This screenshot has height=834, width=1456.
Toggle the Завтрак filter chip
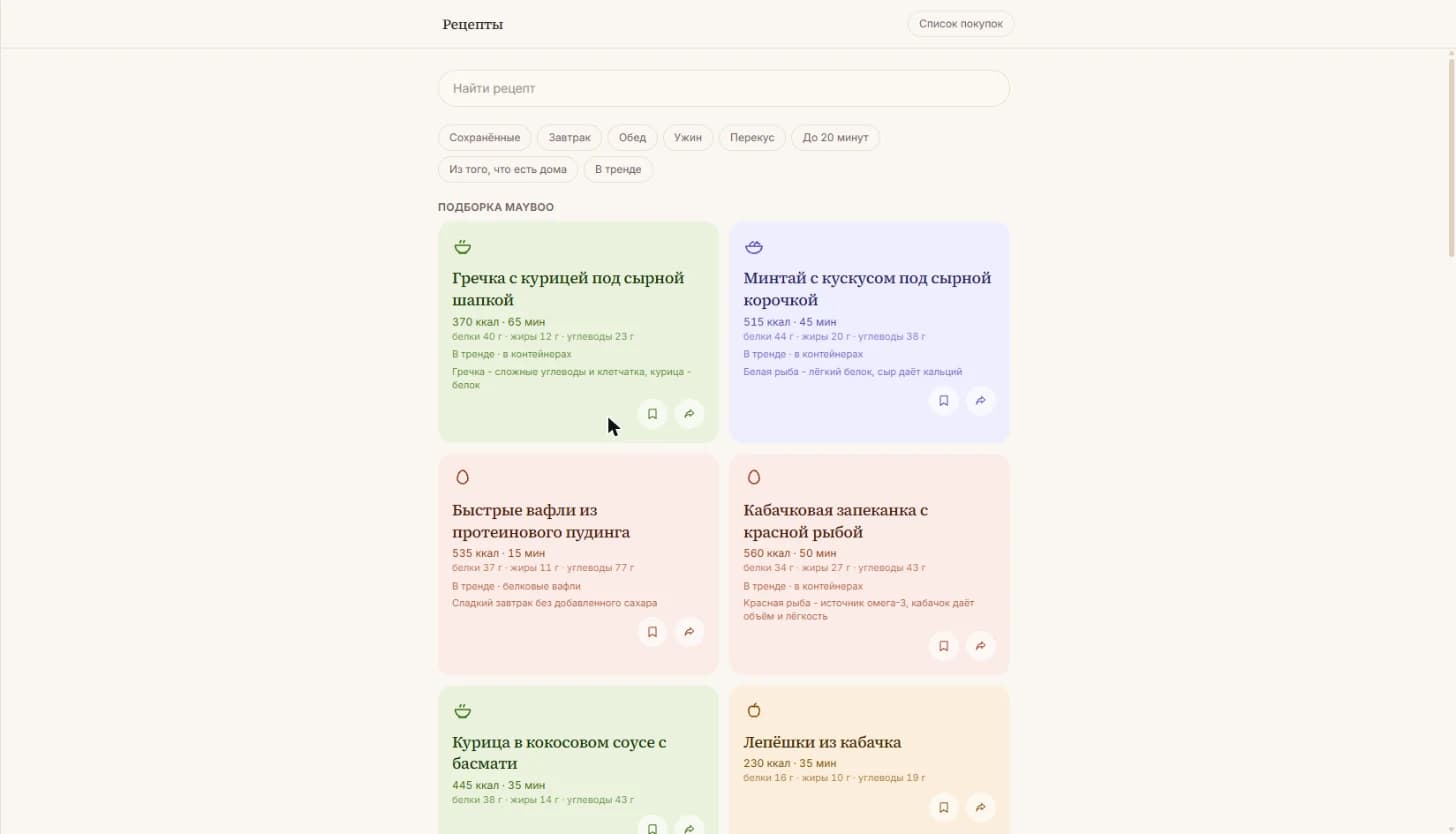tap(570, 137)
